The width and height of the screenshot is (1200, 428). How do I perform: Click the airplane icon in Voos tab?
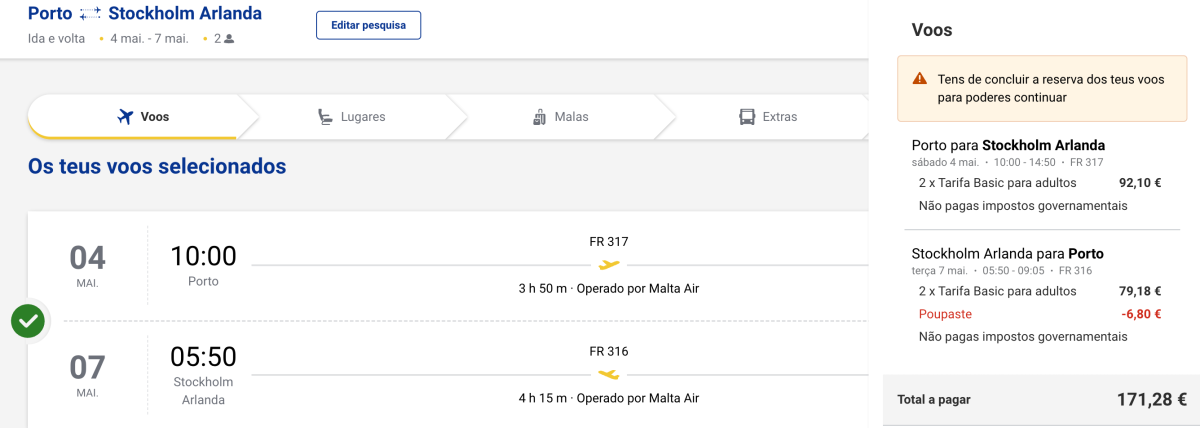click(125, 117)
